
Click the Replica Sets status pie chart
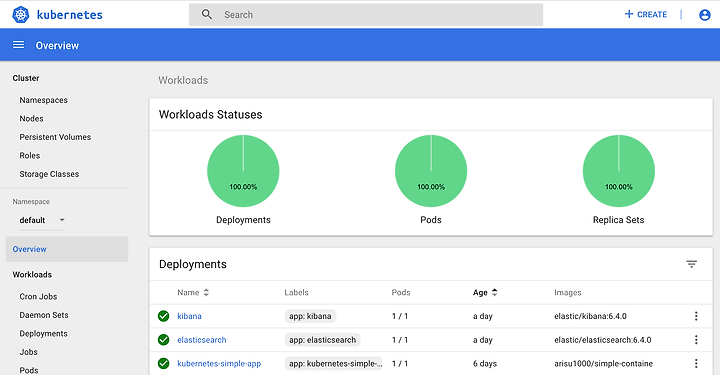619,171
